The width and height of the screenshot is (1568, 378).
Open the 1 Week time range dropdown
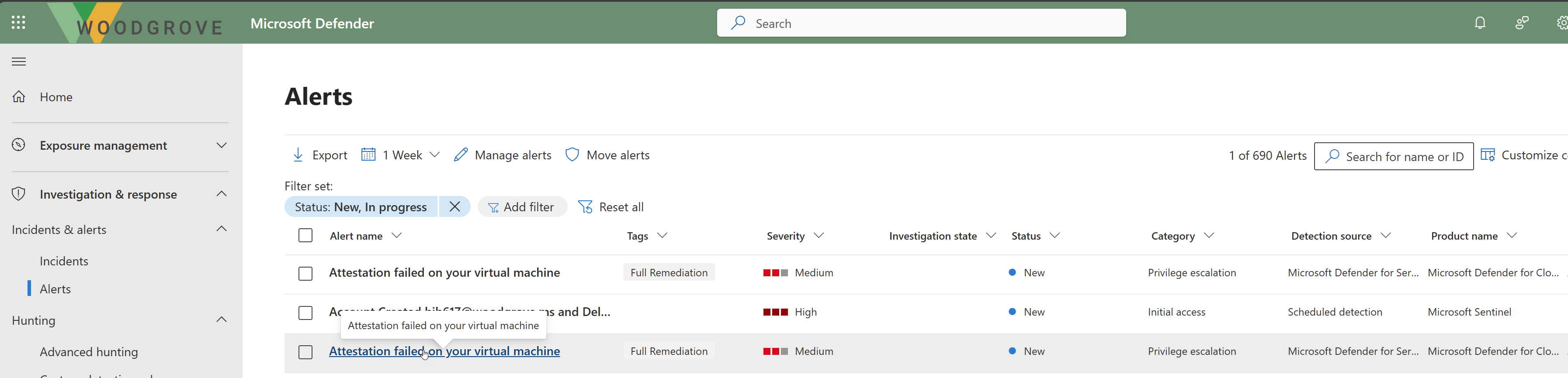point(400,155)
